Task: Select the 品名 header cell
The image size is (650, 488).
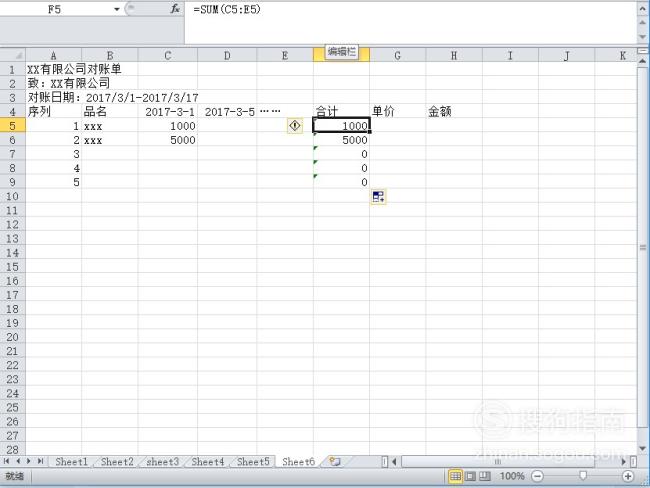Action: (110, 112)
